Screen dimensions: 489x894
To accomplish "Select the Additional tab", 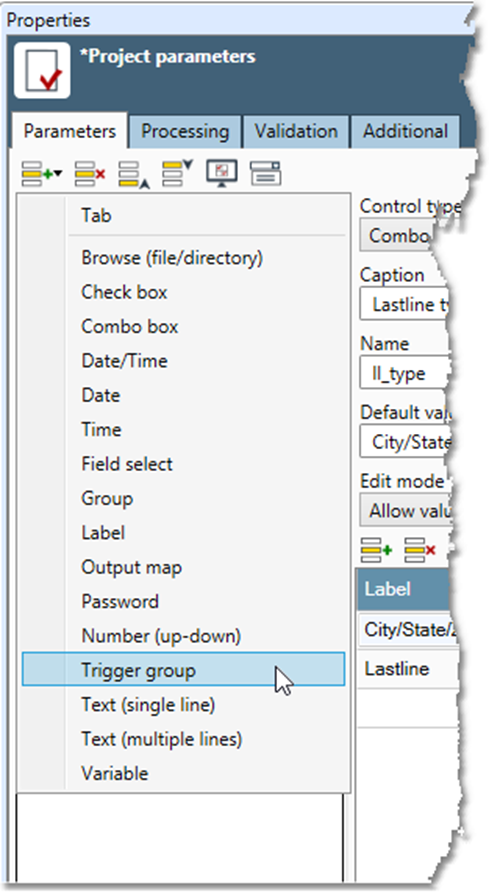I will [x=405, y=132].
